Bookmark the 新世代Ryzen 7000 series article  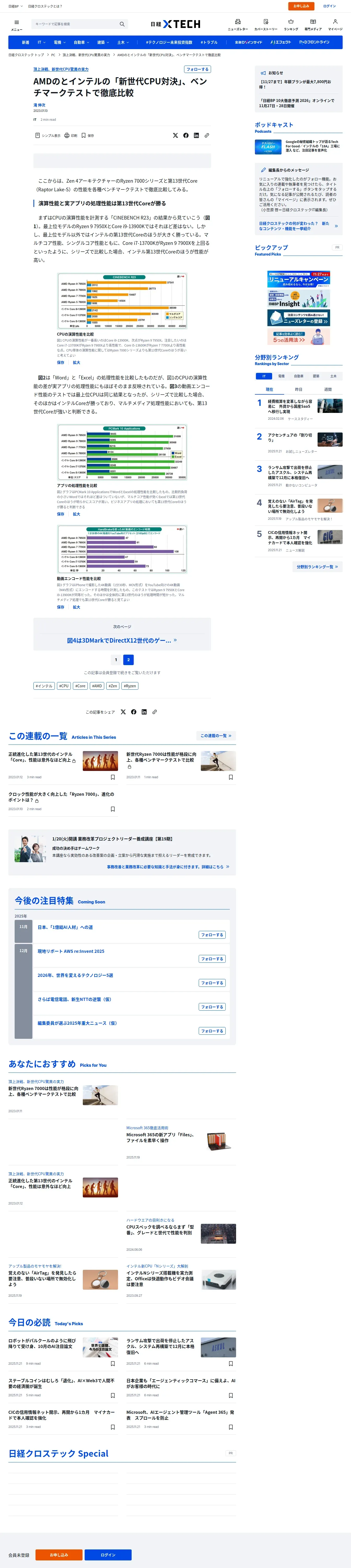tap(231, 777)
